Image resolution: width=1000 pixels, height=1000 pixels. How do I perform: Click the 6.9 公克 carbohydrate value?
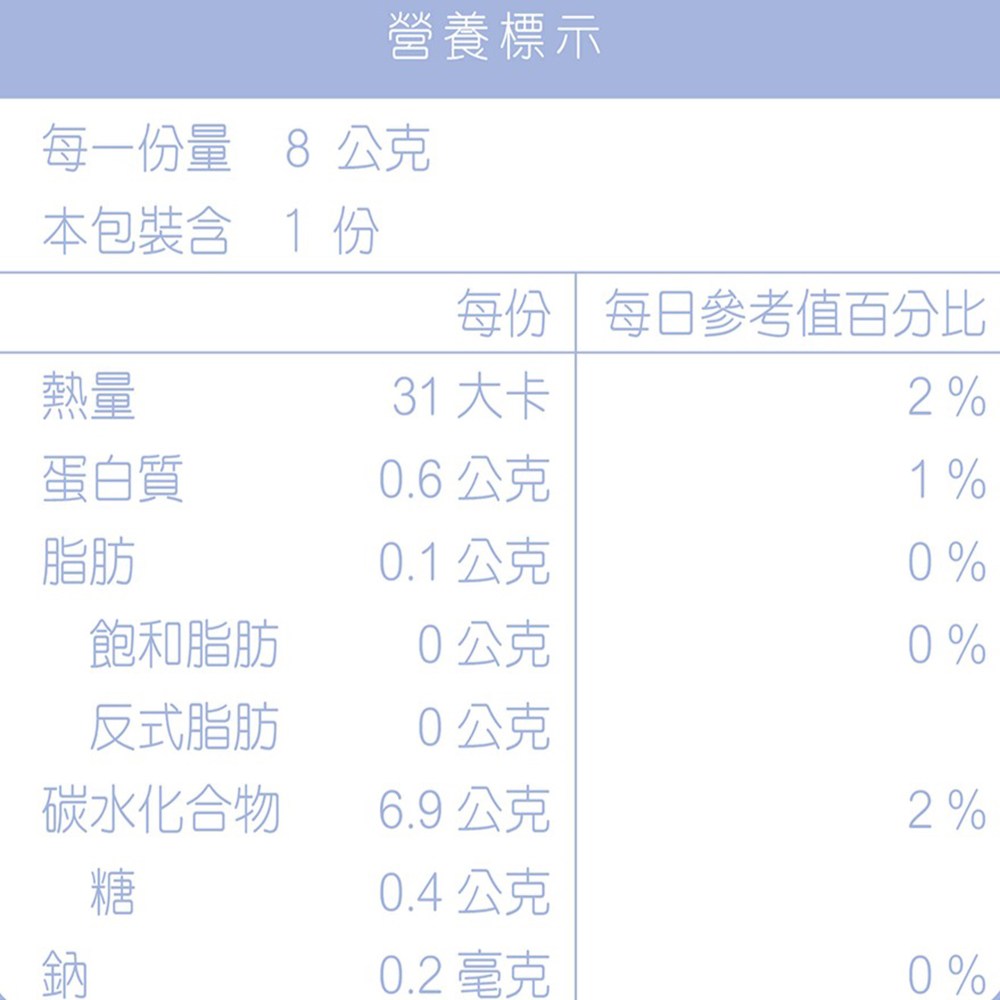coord(464,810)
